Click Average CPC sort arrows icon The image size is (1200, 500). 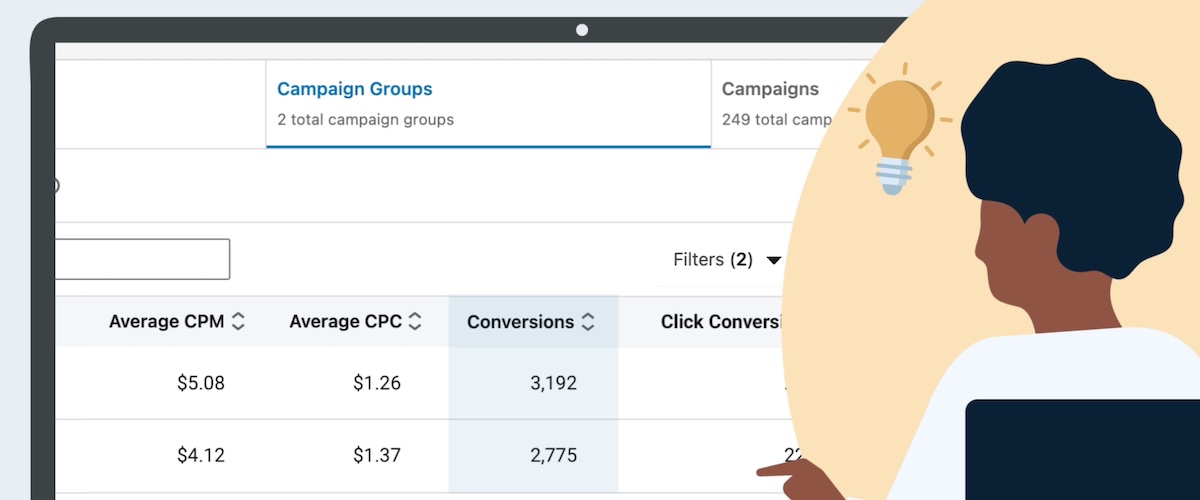[415, 322]
